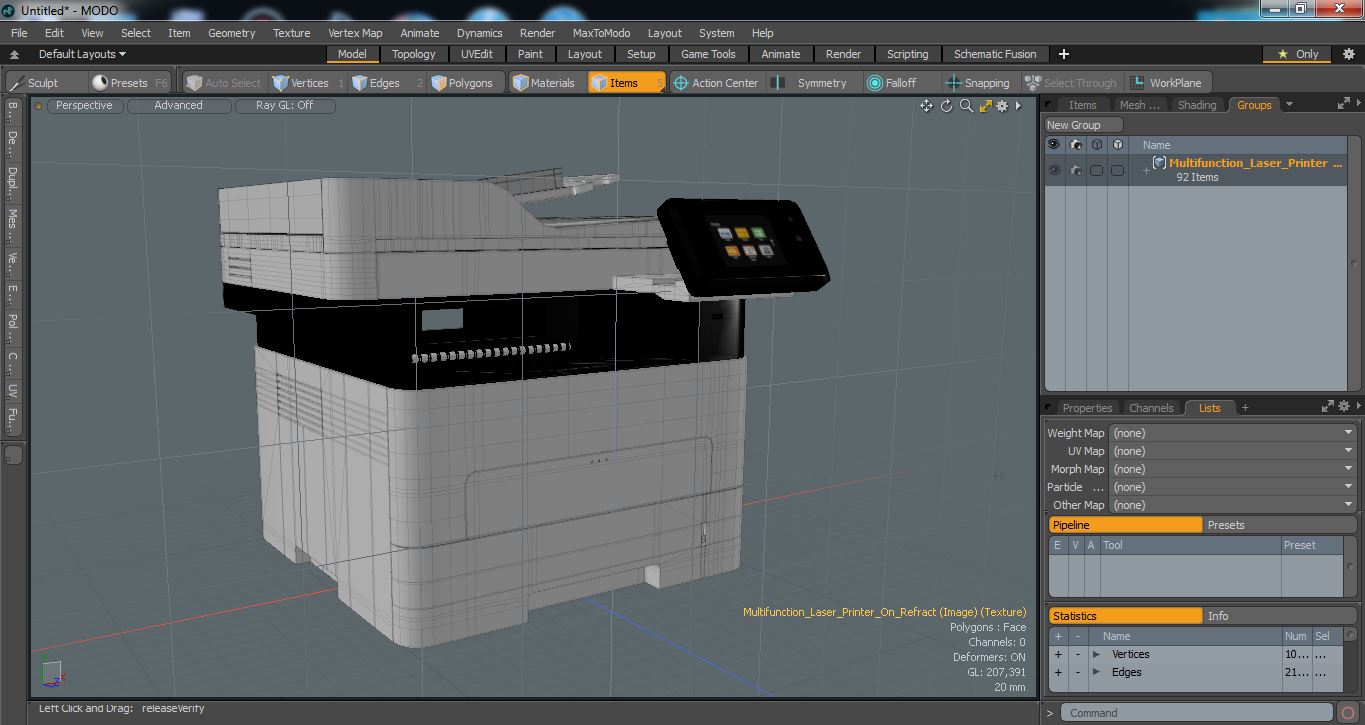Viewport: 1365px width, 725px height.
Task: Toggle render state of the Multifunction_Laser_Printer group
Action: click(1075, 171)
